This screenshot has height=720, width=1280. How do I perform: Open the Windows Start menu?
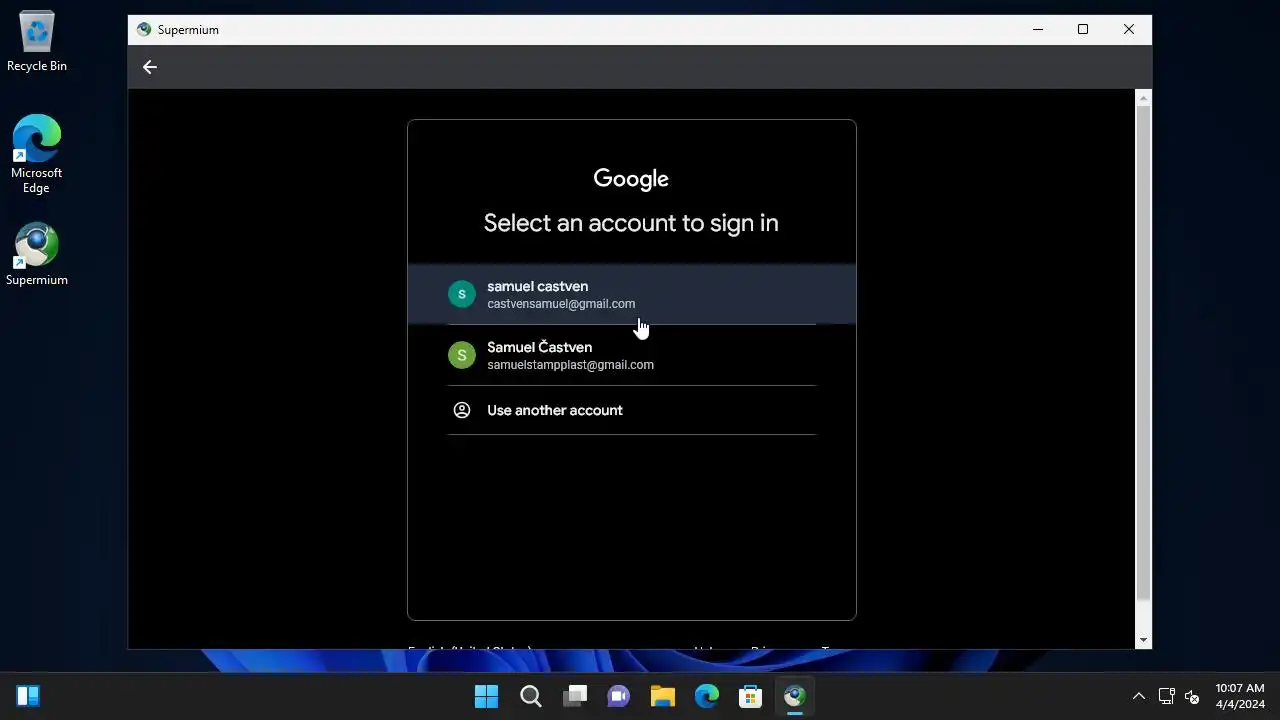486,696
